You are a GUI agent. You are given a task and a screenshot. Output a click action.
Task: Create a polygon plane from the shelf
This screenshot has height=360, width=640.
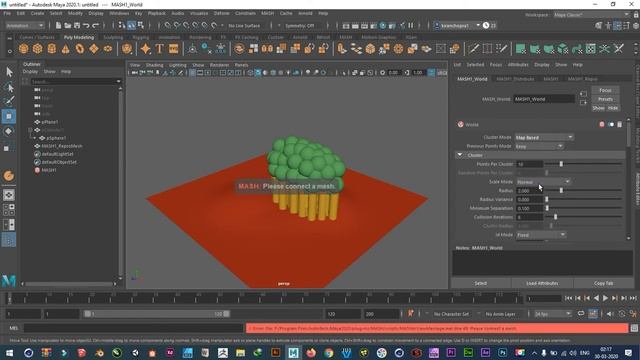94,49
